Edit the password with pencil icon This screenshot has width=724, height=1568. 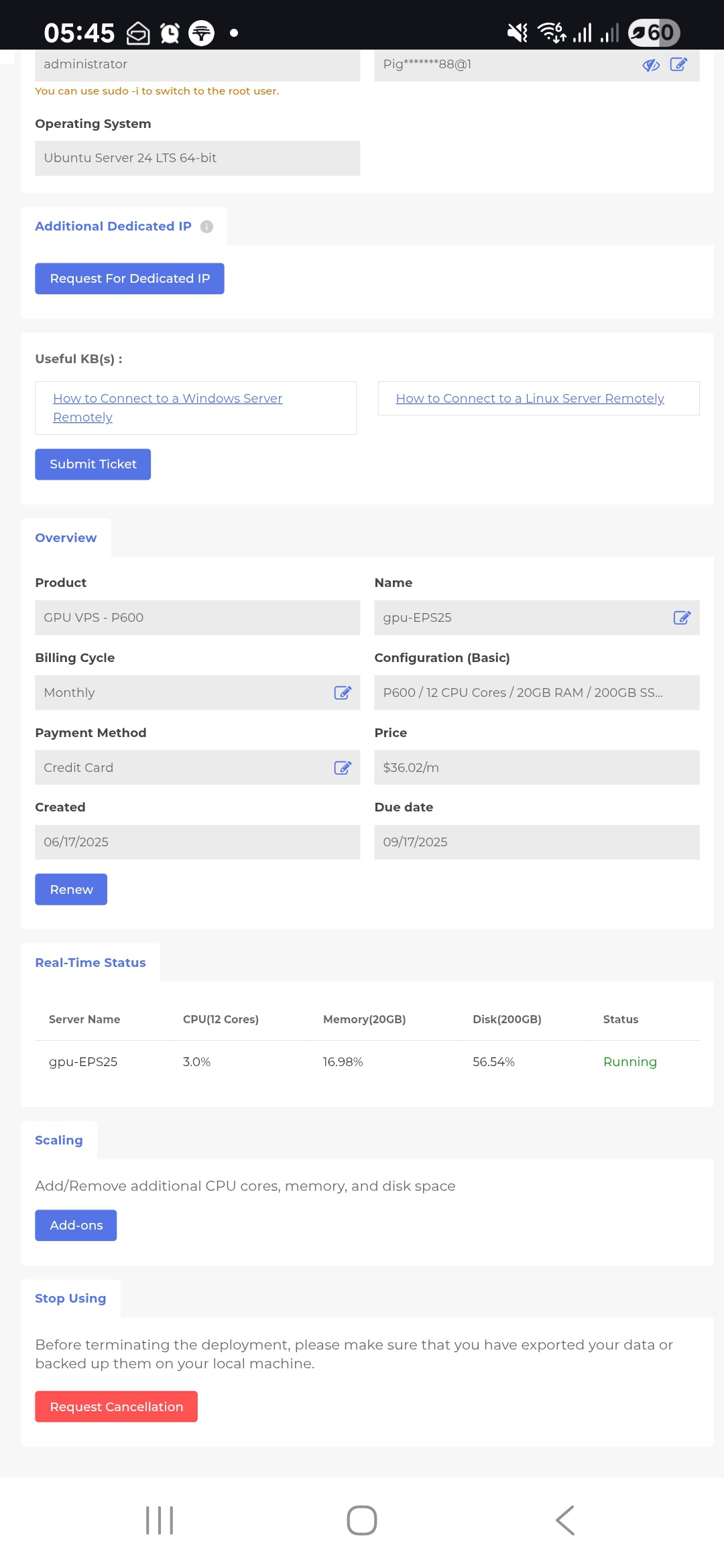coord(678,64)
